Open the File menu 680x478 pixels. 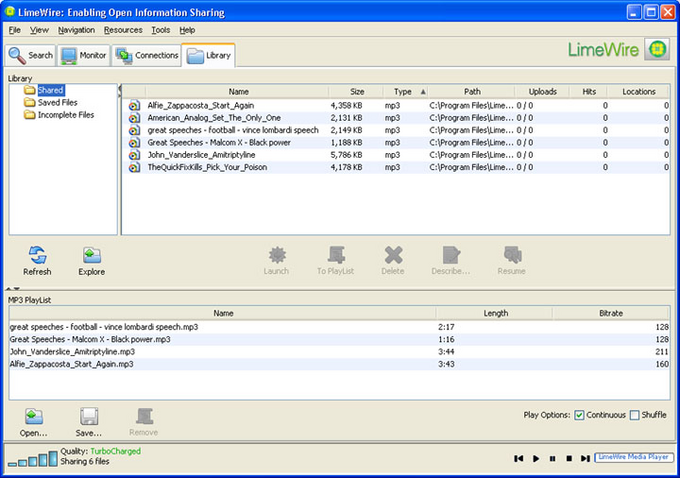pyautogui.click(x=15, y=30)
